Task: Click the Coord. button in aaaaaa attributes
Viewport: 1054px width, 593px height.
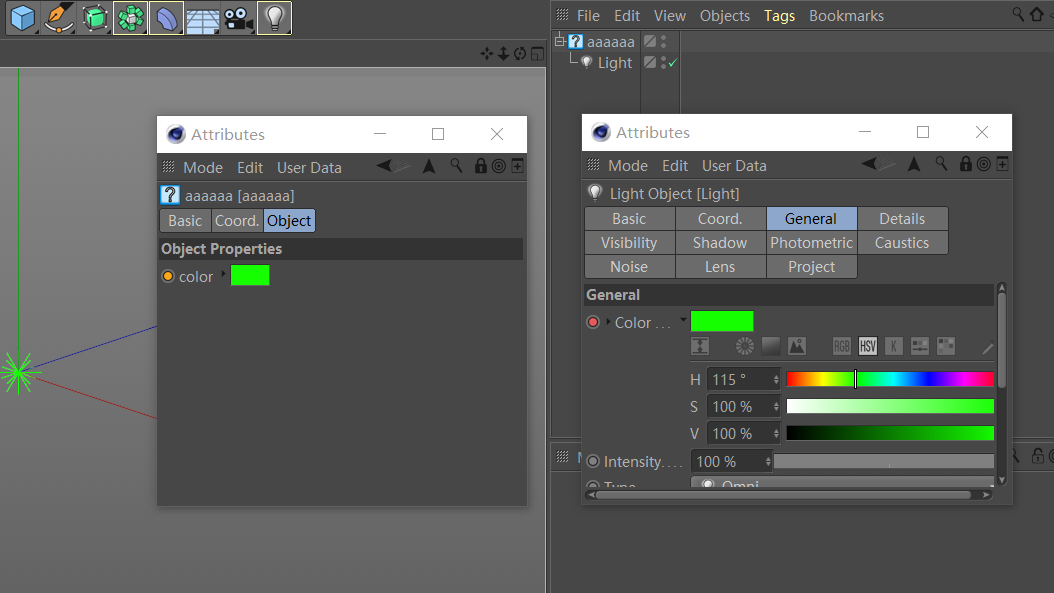Action: (x=237, y=221)
